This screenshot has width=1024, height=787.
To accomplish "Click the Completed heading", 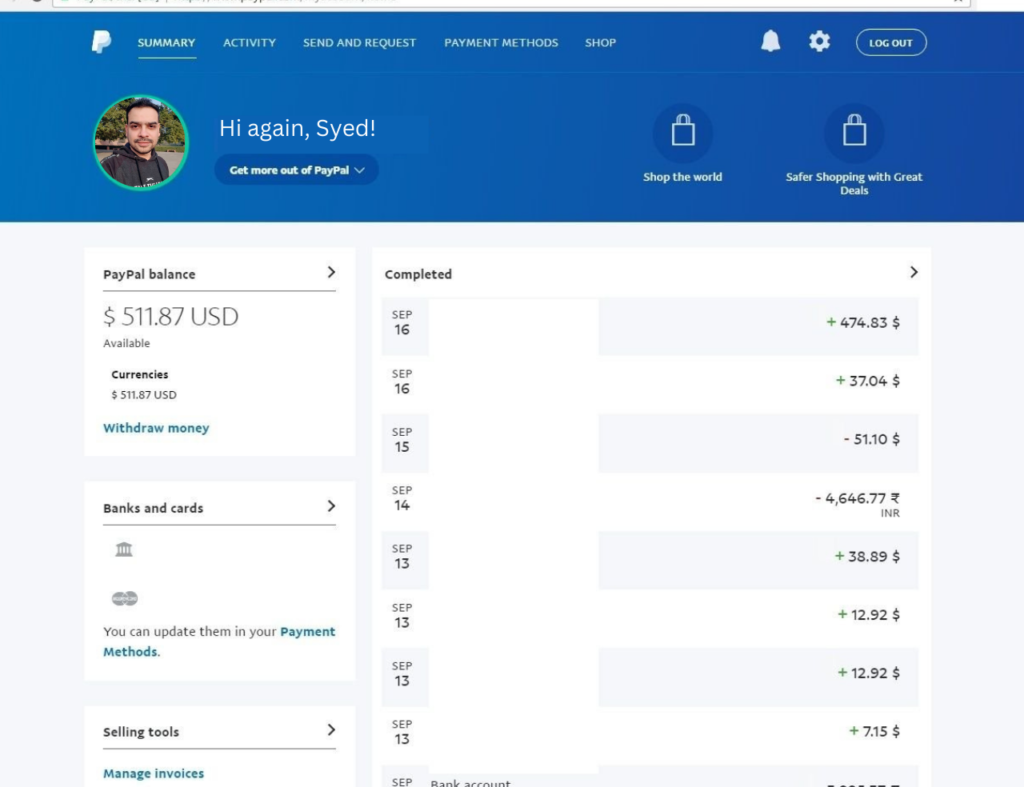I will pyautogui.click(x=418, y=274).
